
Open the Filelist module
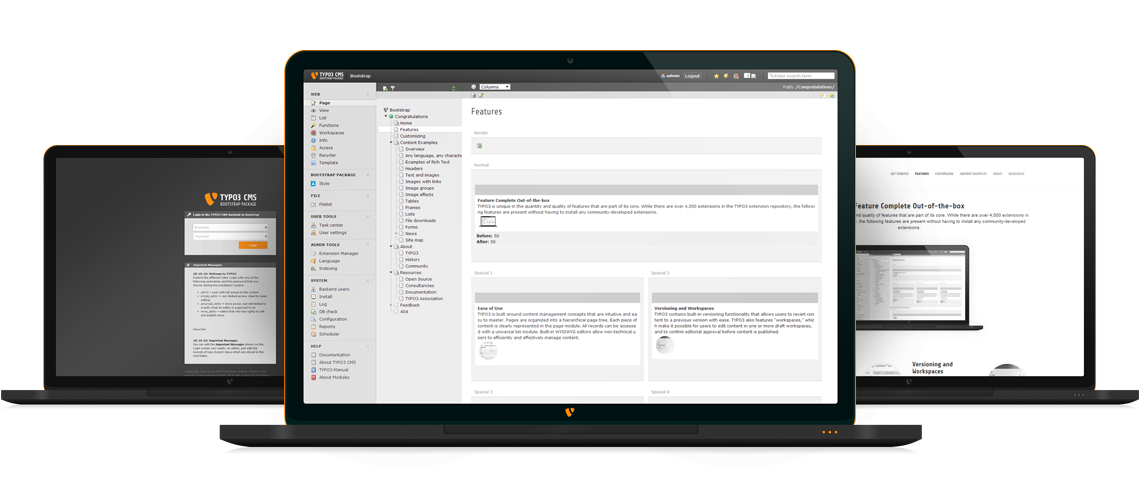(325, 204)
